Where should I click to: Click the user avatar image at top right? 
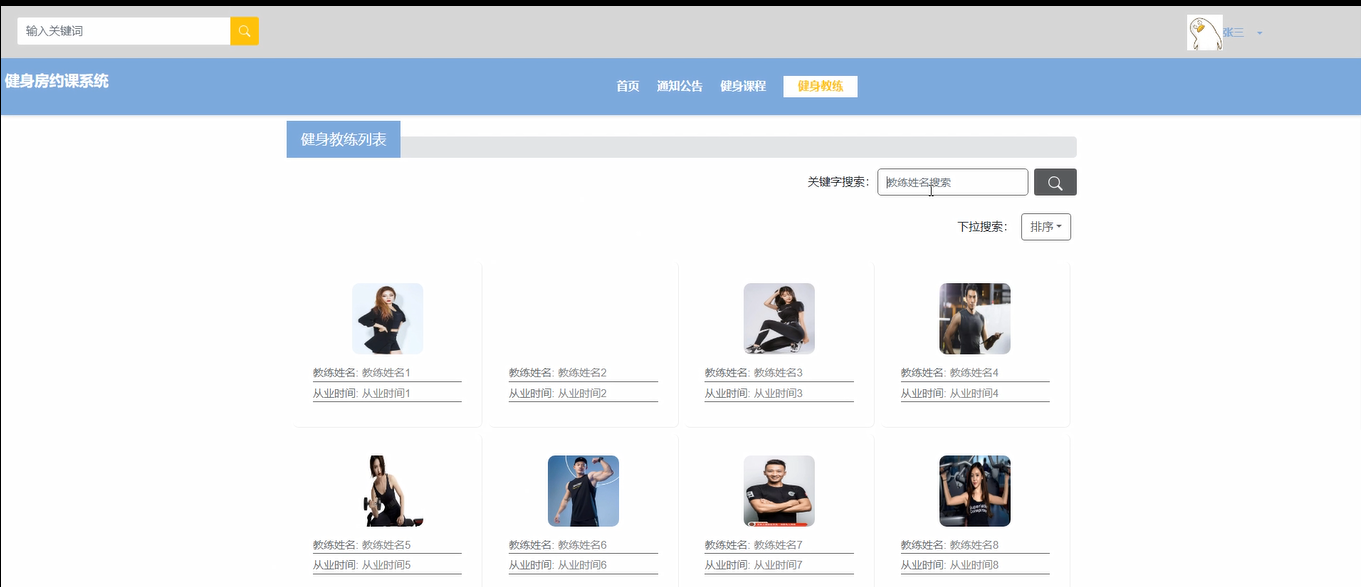point(1204,33)
